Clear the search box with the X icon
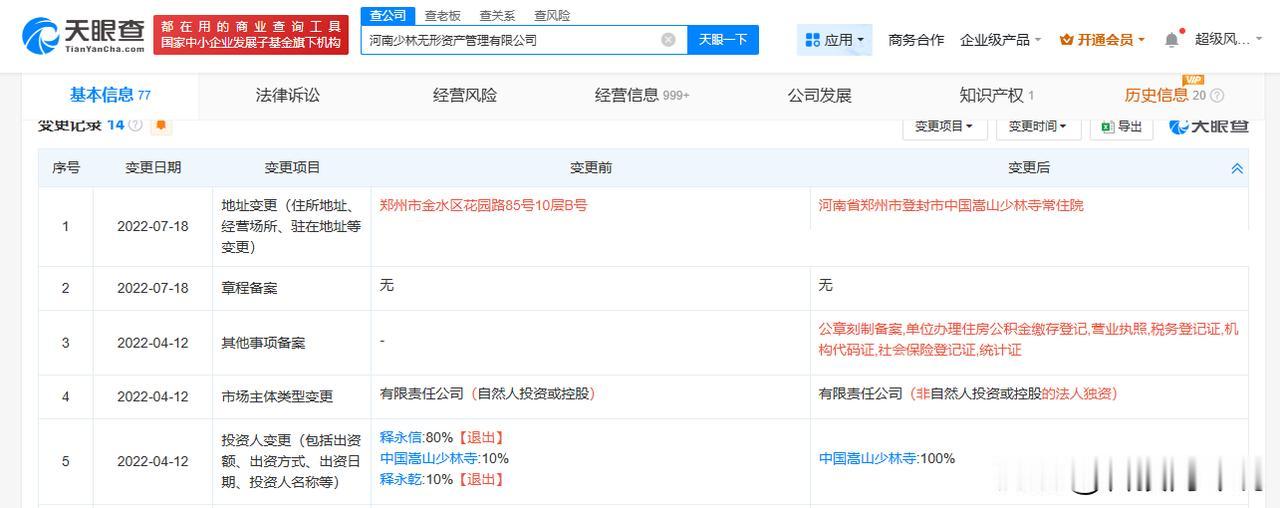Image resolution: width=1280 pixels, height=508 pixels. click(668, 40)
